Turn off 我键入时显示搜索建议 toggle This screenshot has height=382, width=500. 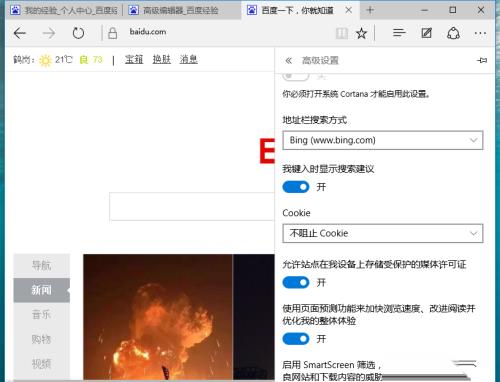(296, 187)
